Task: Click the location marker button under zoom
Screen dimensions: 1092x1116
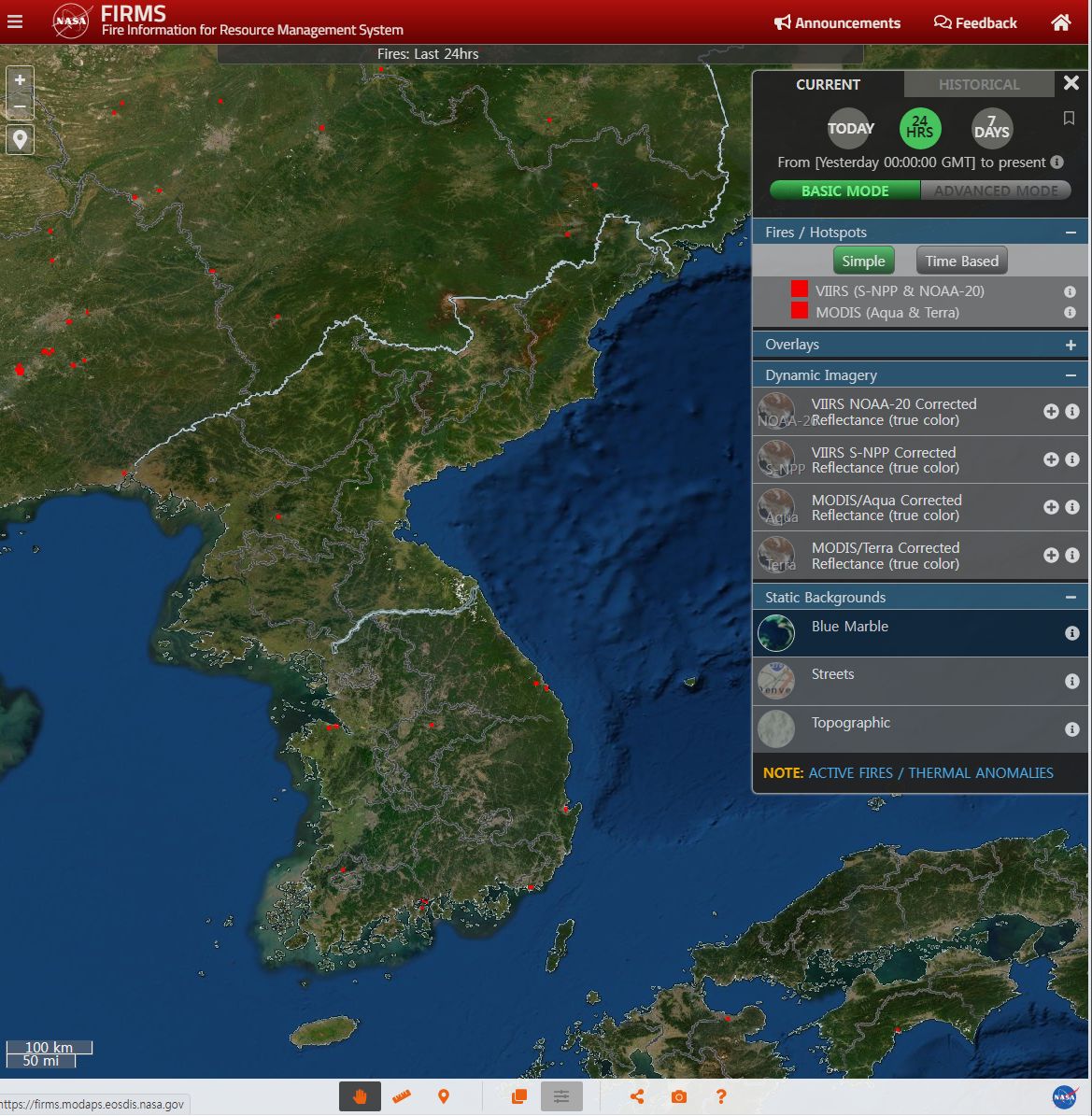Action: (20, 139)
